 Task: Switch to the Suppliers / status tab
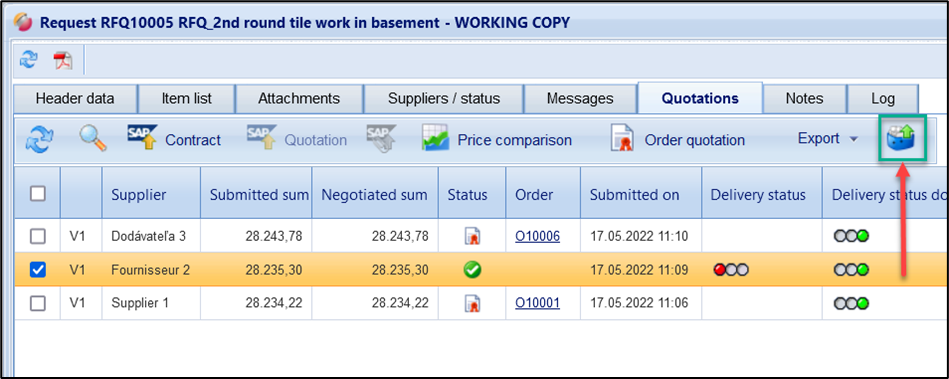point(444,98)
